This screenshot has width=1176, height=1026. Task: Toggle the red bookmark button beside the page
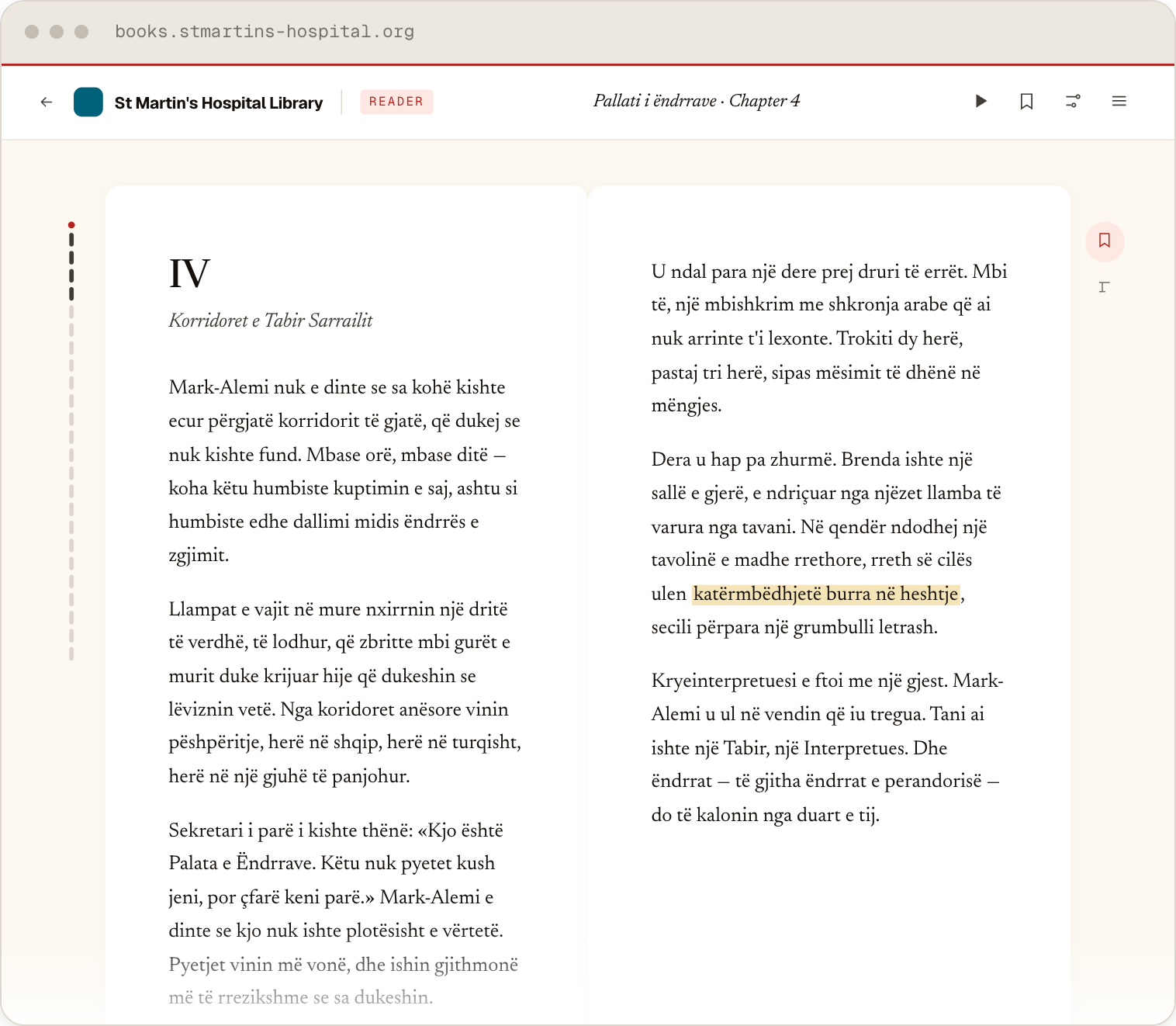click(1105, 241)
